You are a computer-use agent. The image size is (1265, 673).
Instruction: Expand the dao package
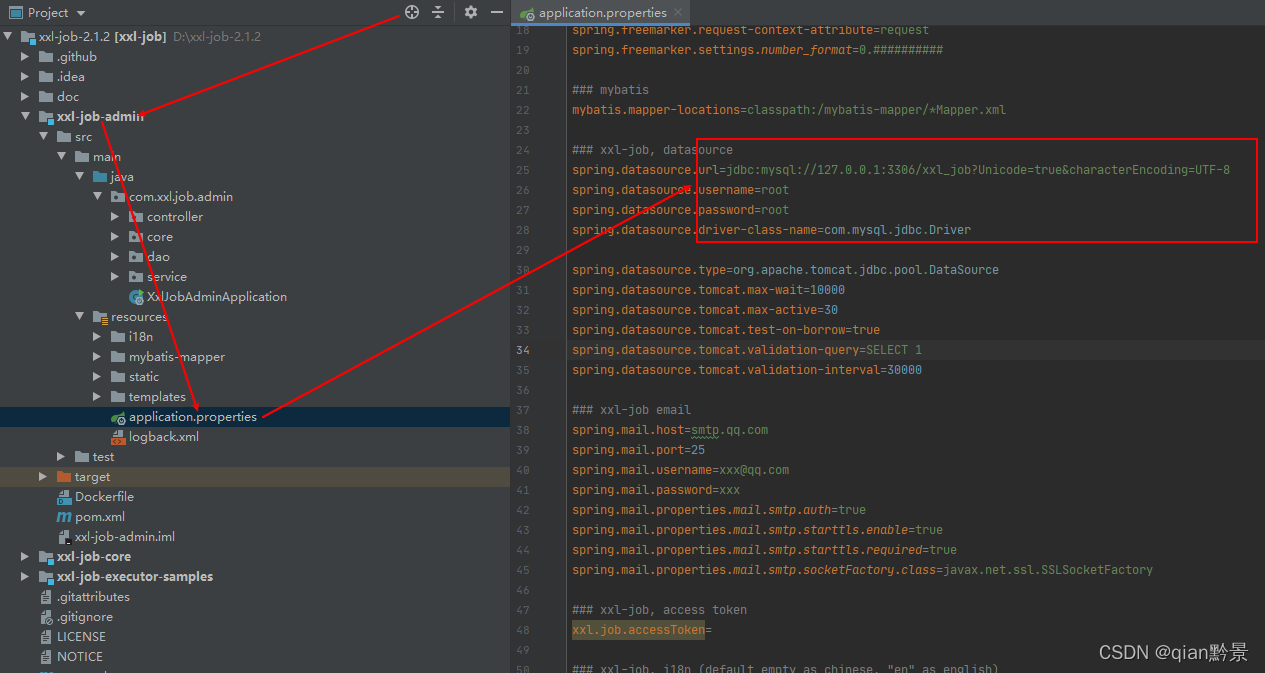click(x=116, y=257)
